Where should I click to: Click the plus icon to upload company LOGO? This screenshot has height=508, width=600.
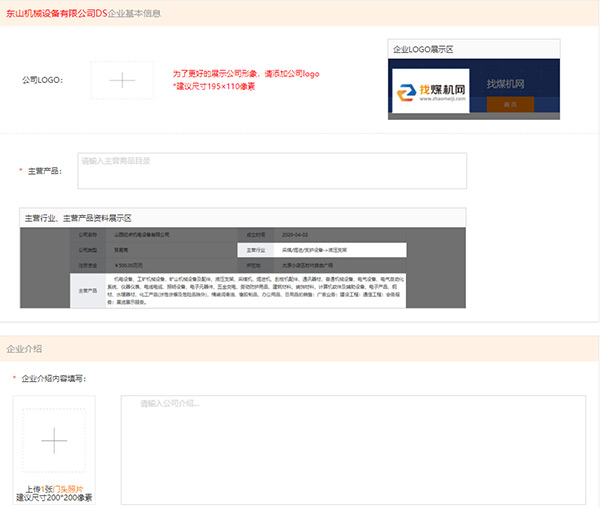click(x=121, y=80)
